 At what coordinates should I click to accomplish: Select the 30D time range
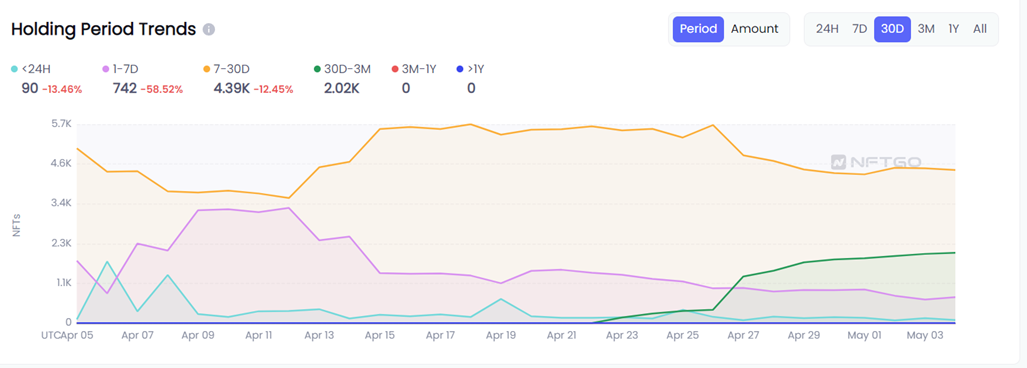(x=892, y=29)
